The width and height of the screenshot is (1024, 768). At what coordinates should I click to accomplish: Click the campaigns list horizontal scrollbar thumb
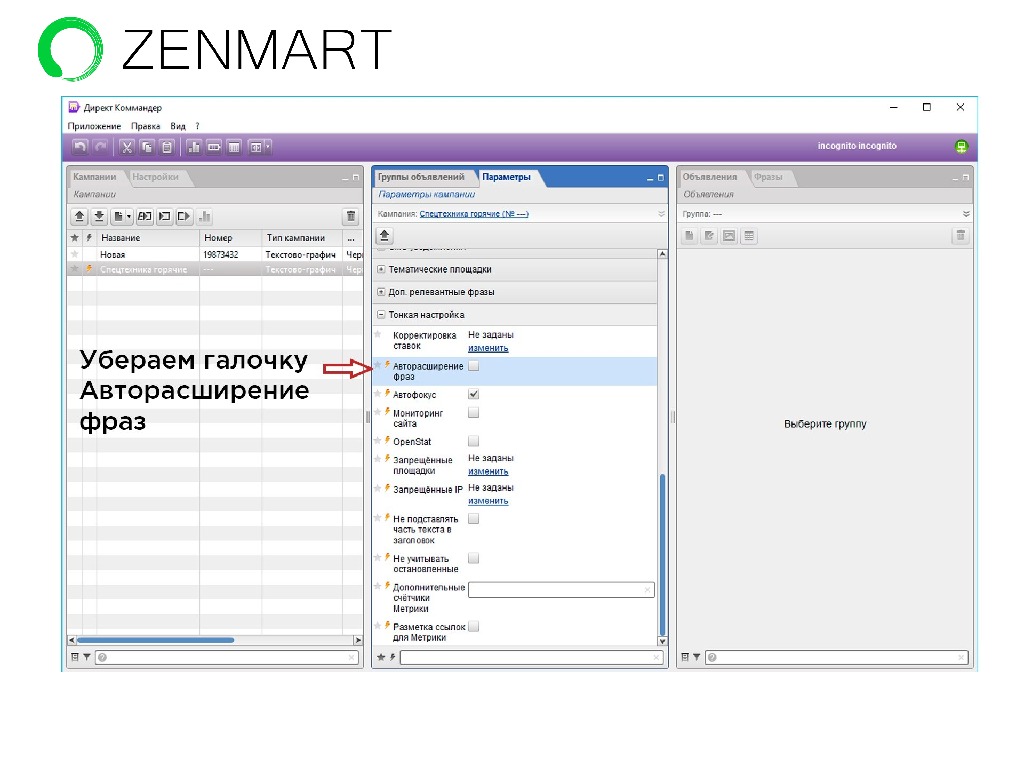155,640
